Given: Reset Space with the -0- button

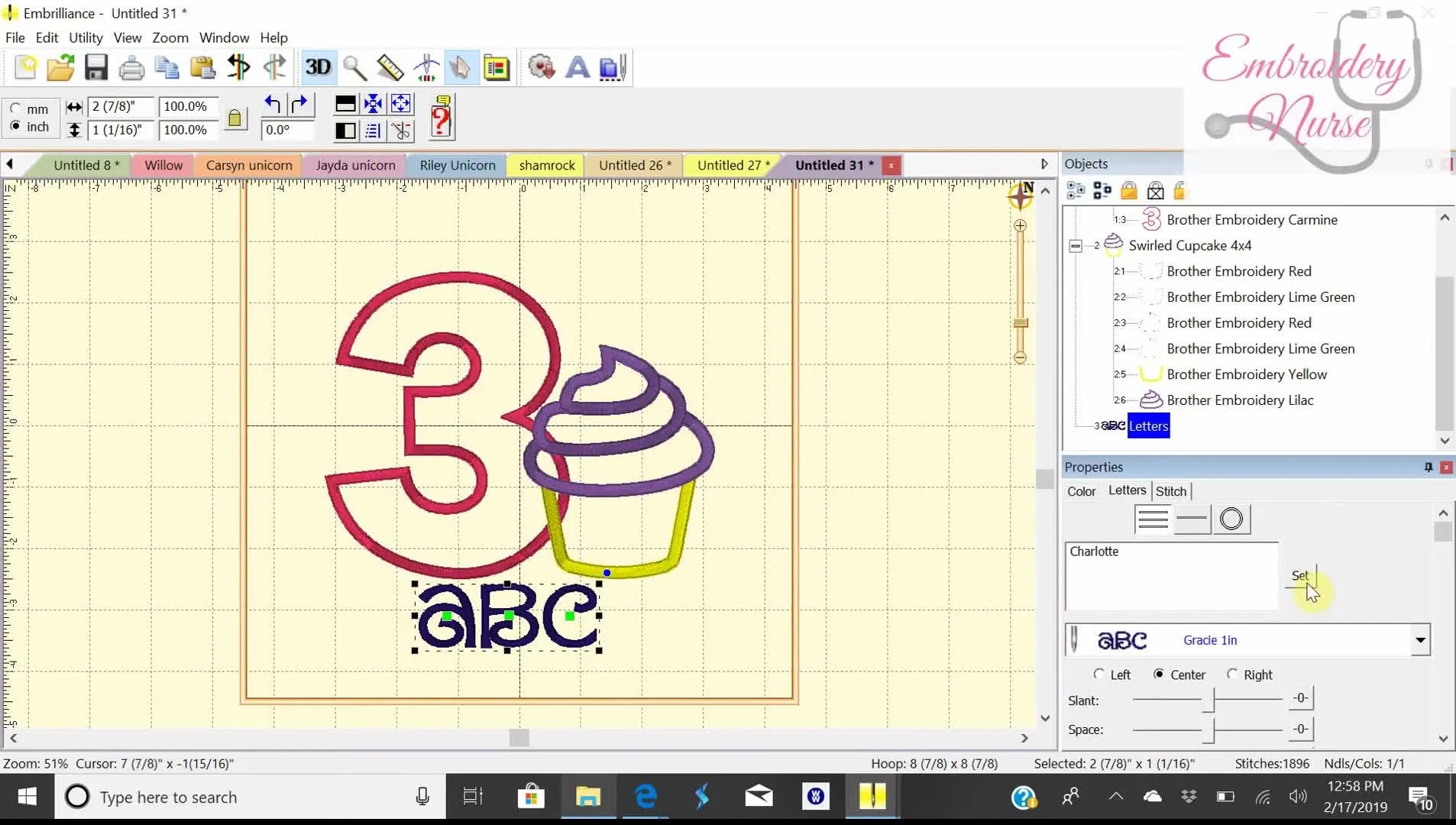Looking at the screenshot, I should (x=1300, y=730).
